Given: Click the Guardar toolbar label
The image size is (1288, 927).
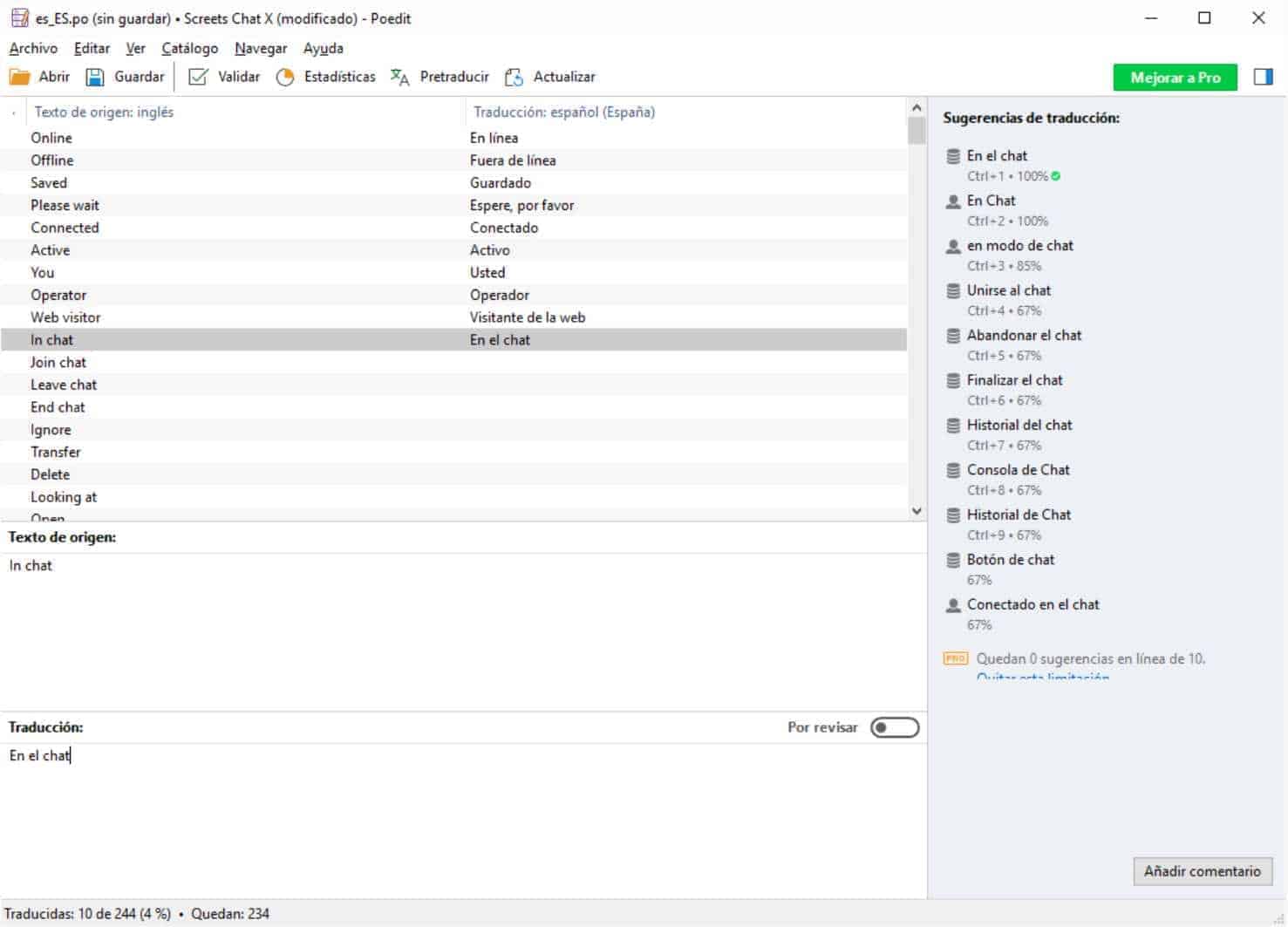Looking at the screenshot, I should tap(140, 77).
